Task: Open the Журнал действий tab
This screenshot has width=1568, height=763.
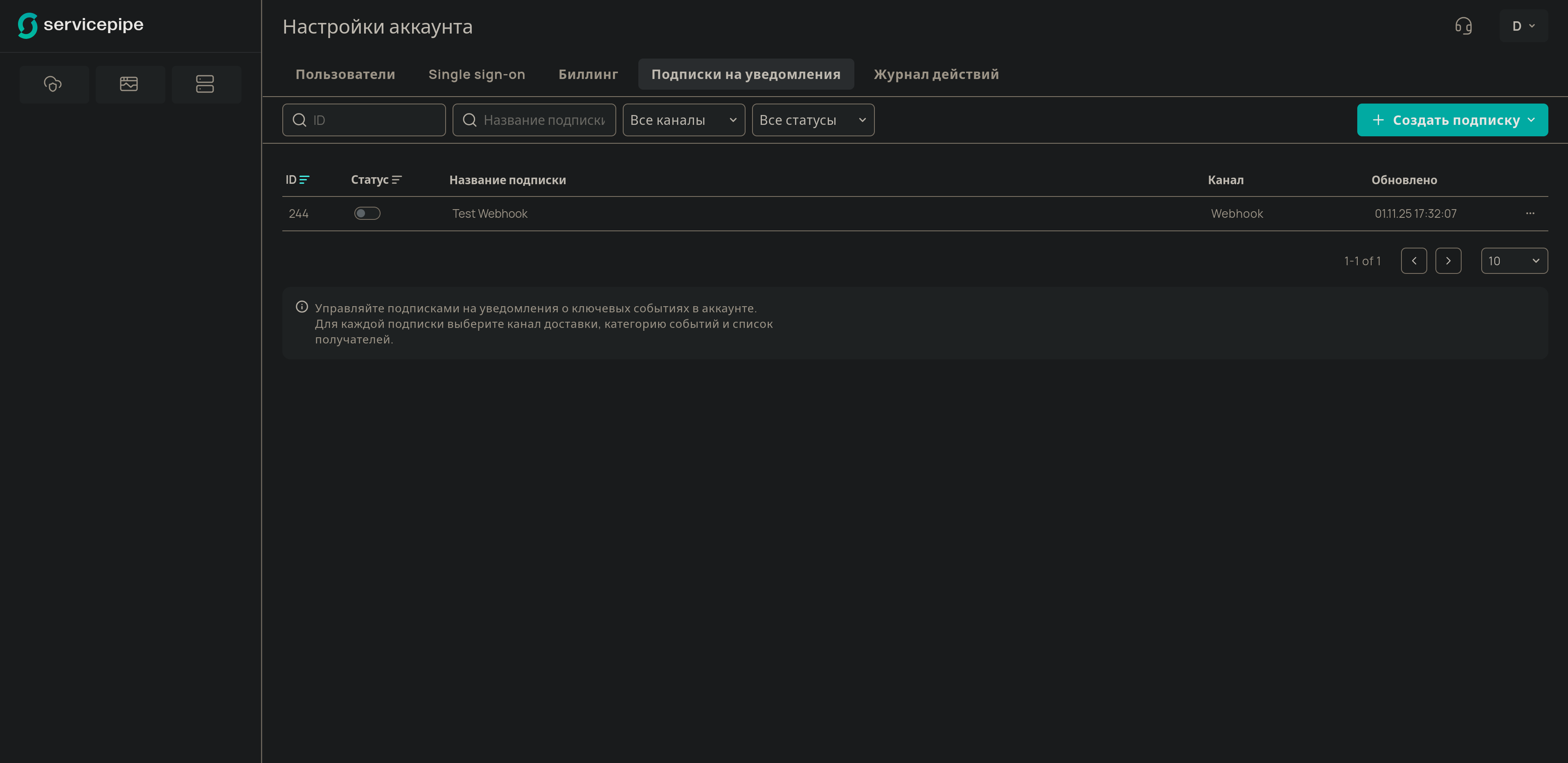Action: 936,74
